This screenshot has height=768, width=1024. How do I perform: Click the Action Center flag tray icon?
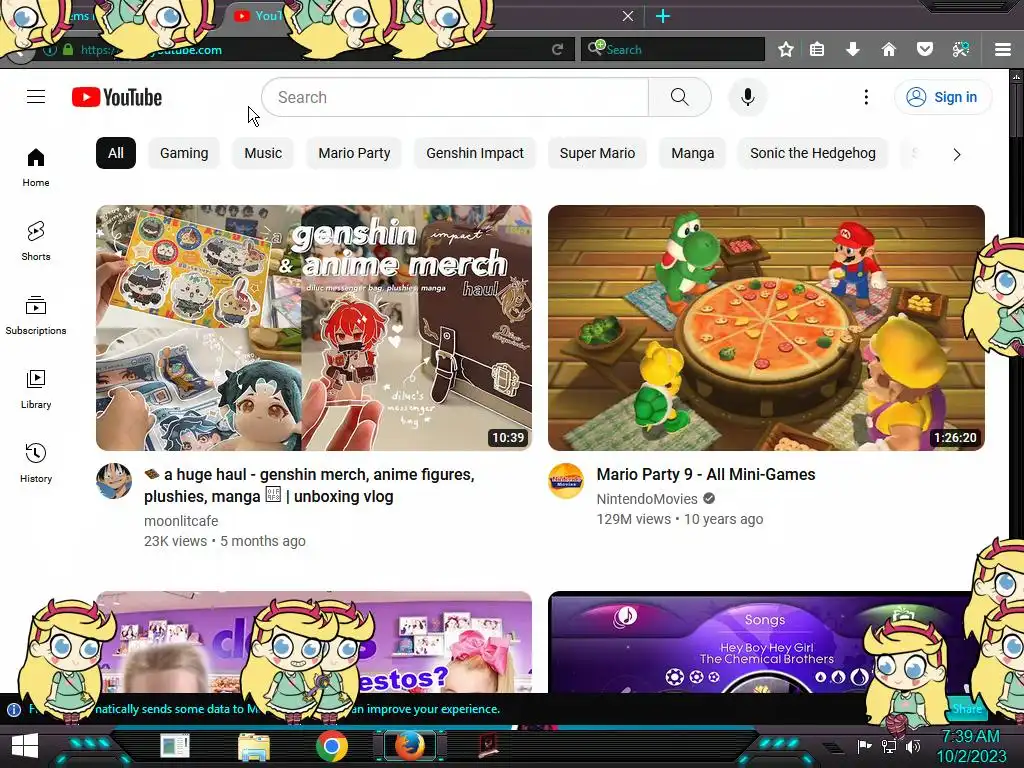[865, 746]
